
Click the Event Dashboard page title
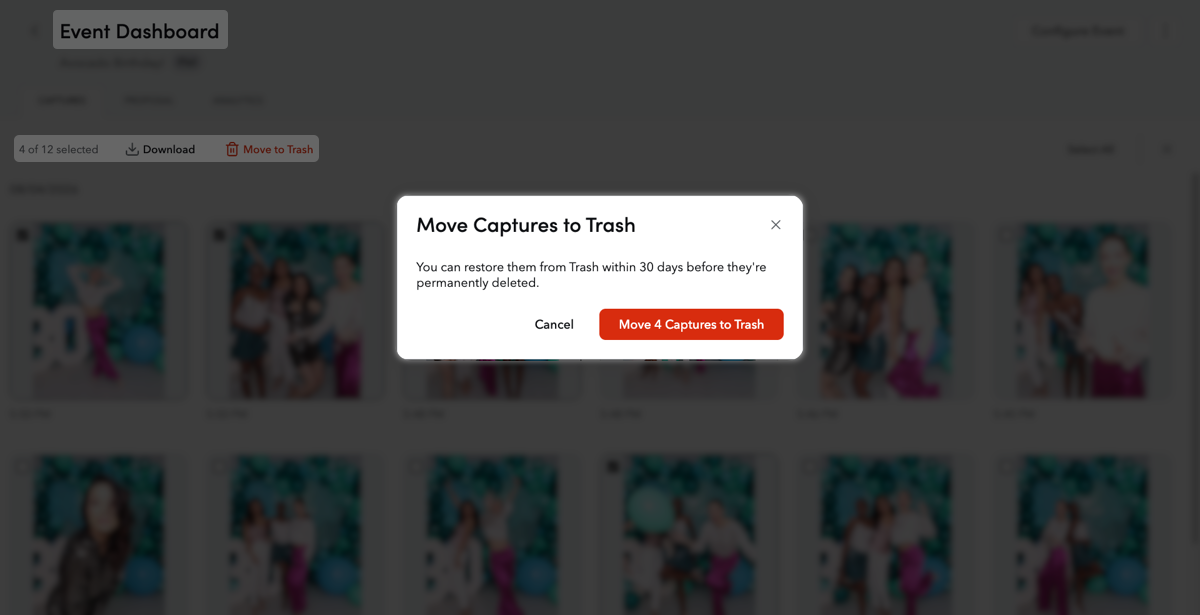140,31
